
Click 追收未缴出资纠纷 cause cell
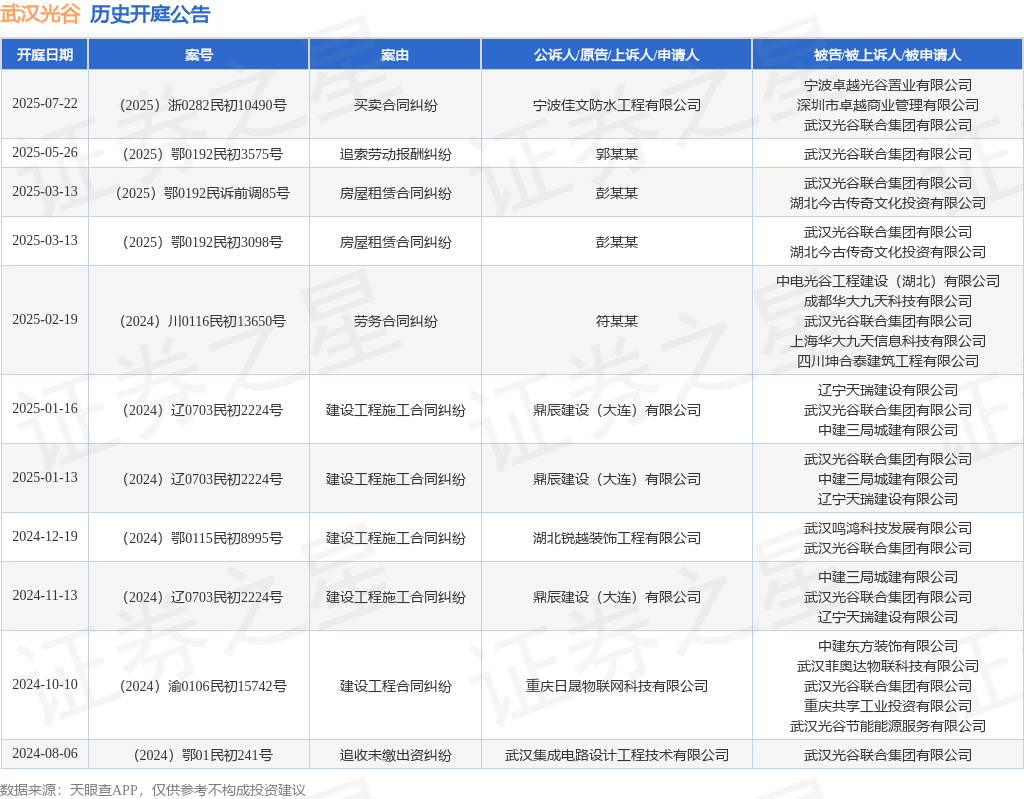pos(395,756)
